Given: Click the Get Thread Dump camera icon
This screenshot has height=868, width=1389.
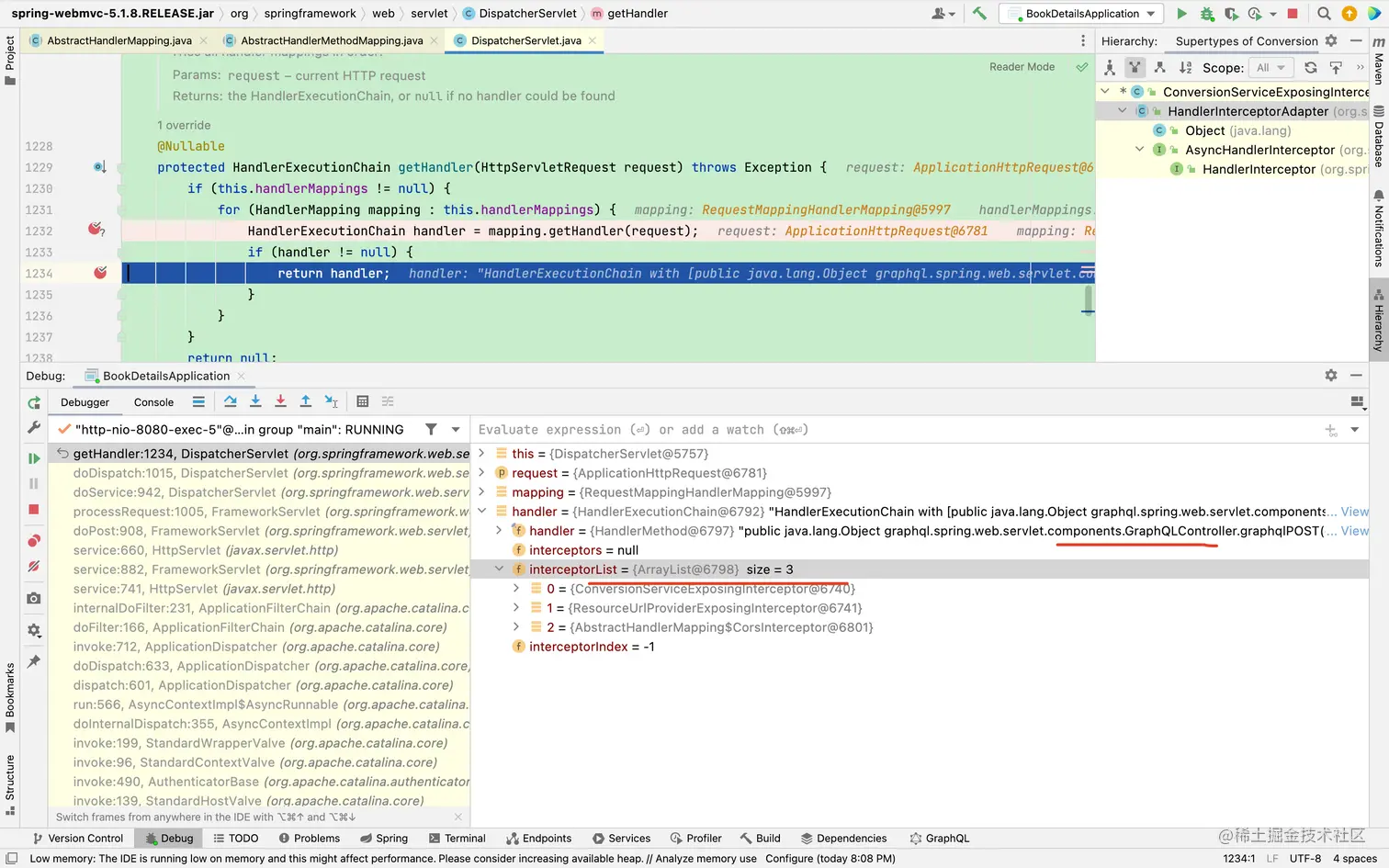Looking at the screenshot, I should 34,598.
